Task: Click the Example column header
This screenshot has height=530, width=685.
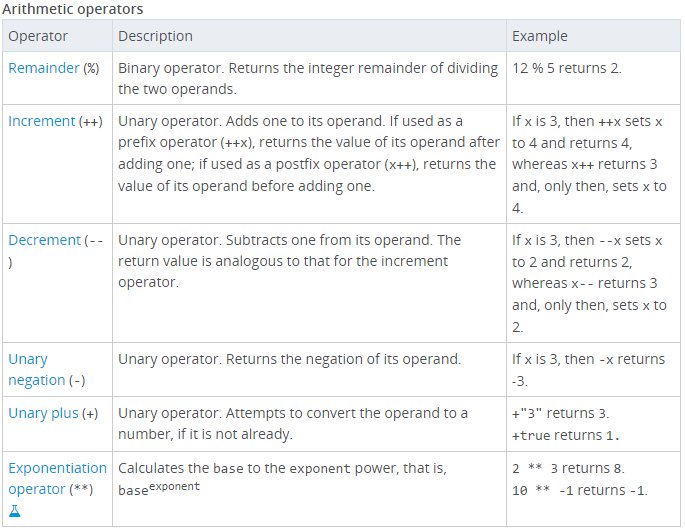Action: tap(540, 36)
